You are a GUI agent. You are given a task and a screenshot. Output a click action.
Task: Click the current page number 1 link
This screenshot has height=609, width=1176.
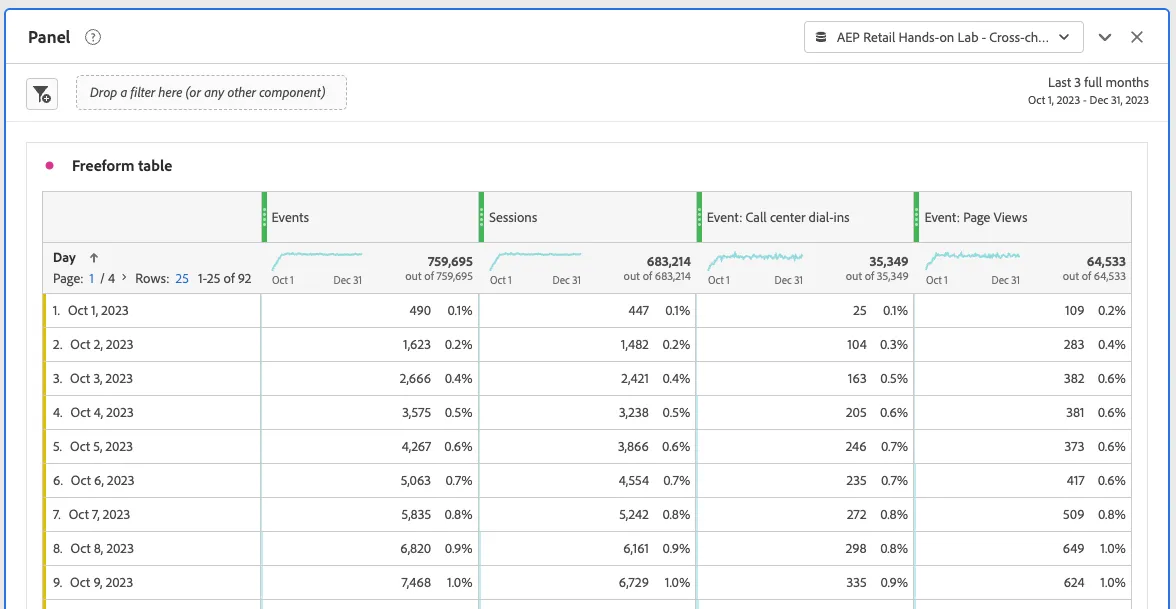pos(92,278)
